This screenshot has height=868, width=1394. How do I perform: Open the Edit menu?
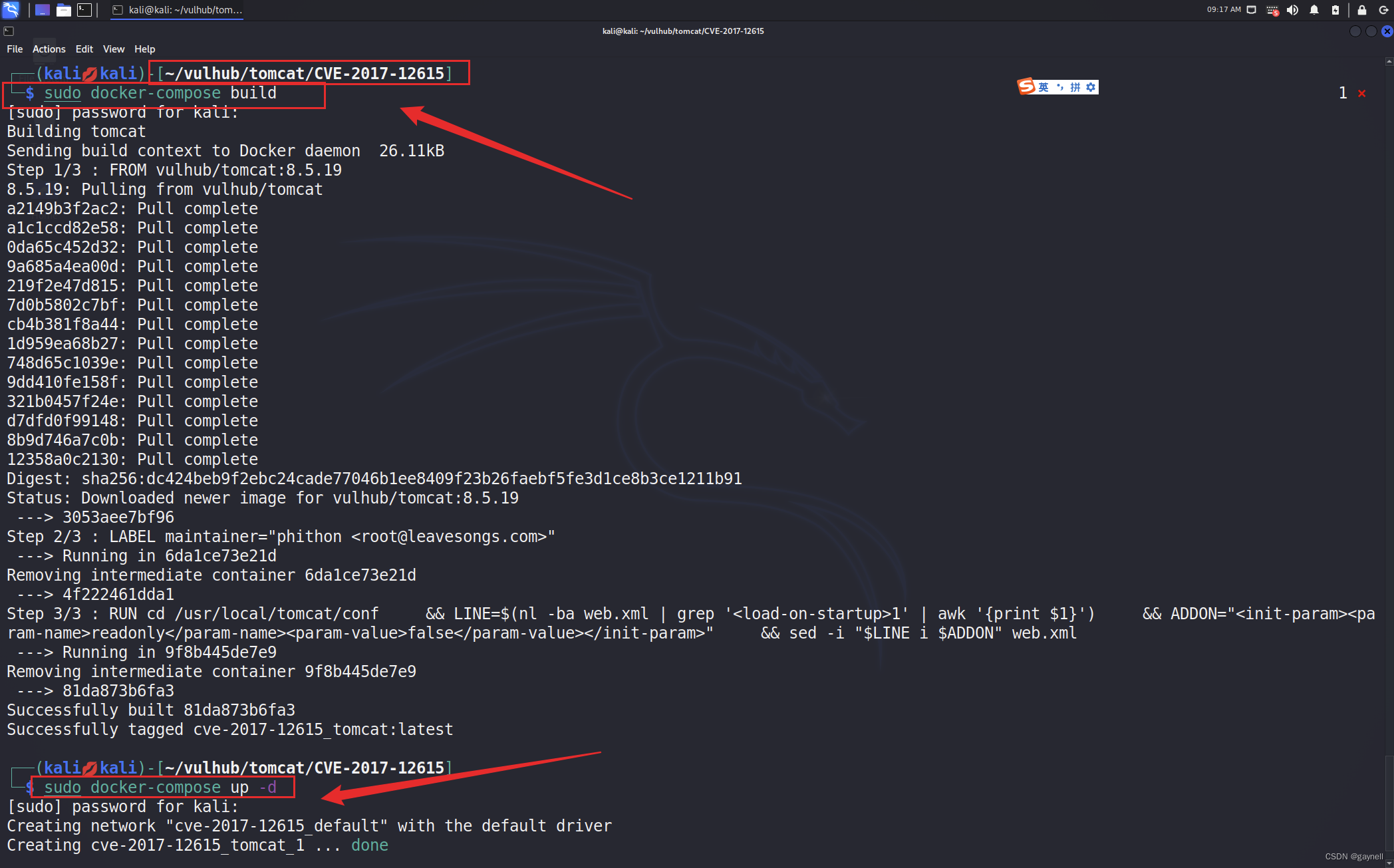click(84, 49)
